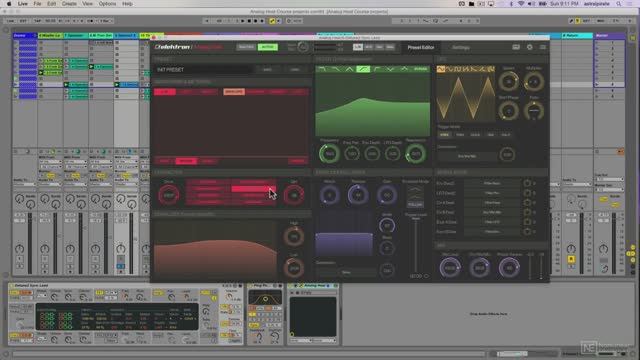Screen dimensions: 640x360
Task: Click the preset Save button
Action: pos(267,70)
